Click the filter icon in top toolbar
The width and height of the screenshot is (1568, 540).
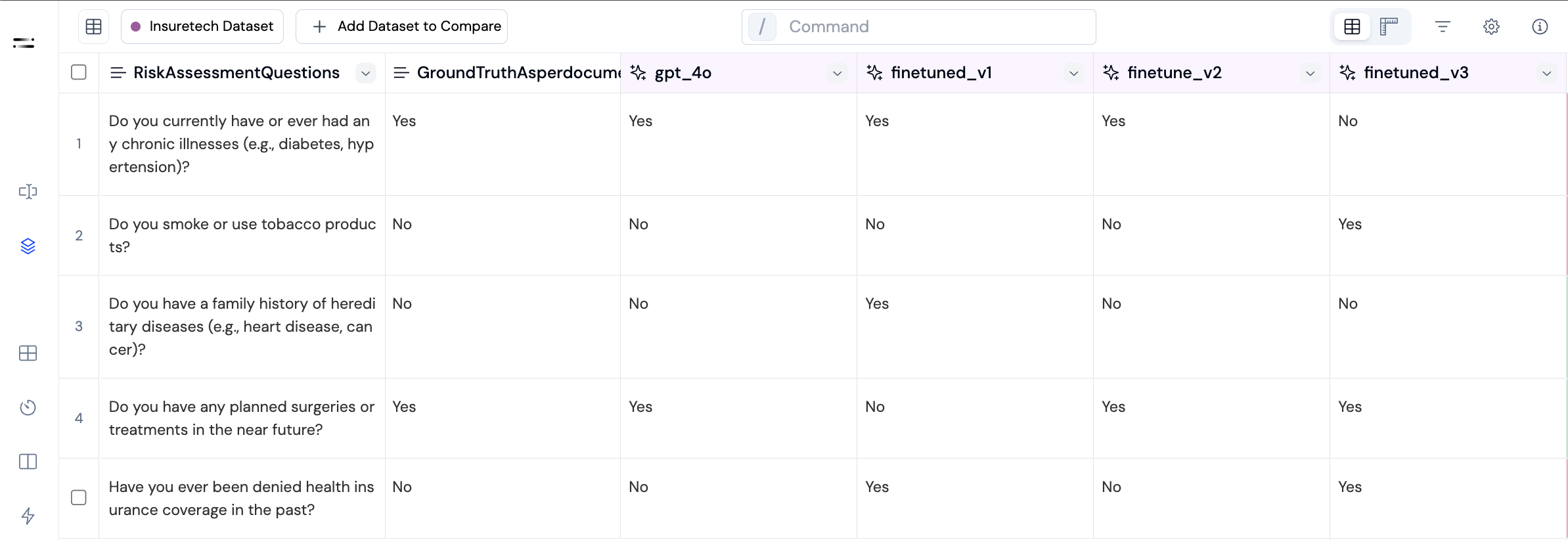[x=1443, y=27]
